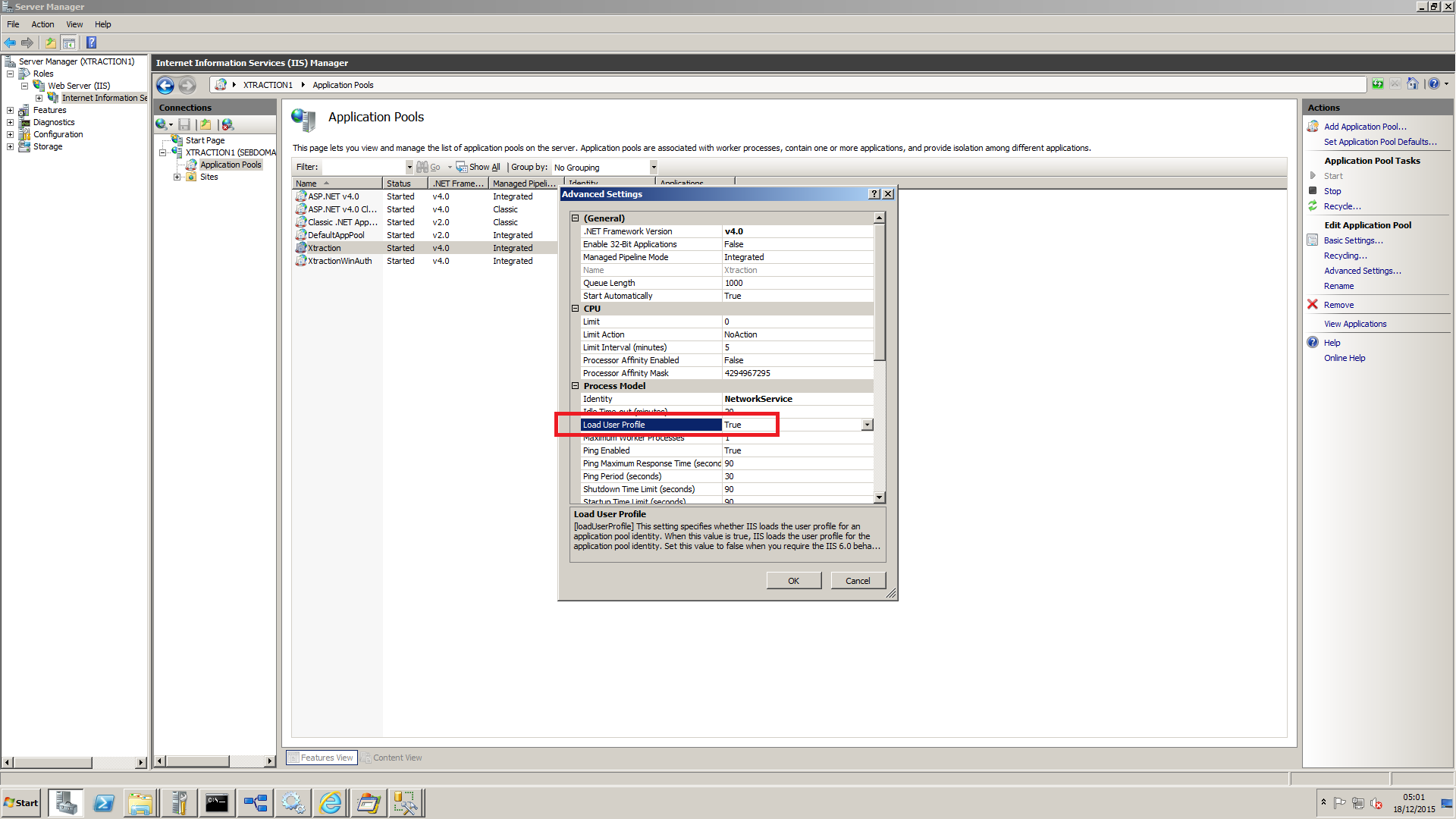Image resolution: width=1456 pixels, height=819 pixels.
Task: Open the Group by dropdown
Action: pos(653,168)
